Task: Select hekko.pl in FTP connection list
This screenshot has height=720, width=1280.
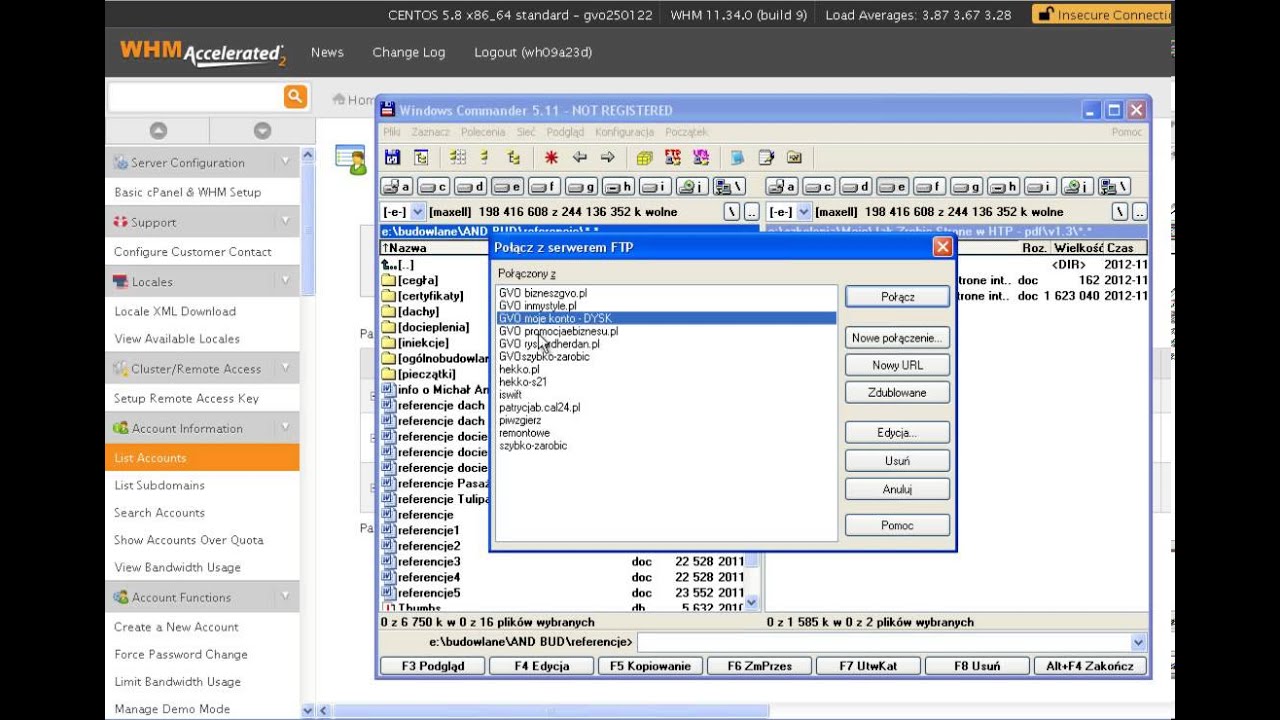Action: click(x=519, y=369)
